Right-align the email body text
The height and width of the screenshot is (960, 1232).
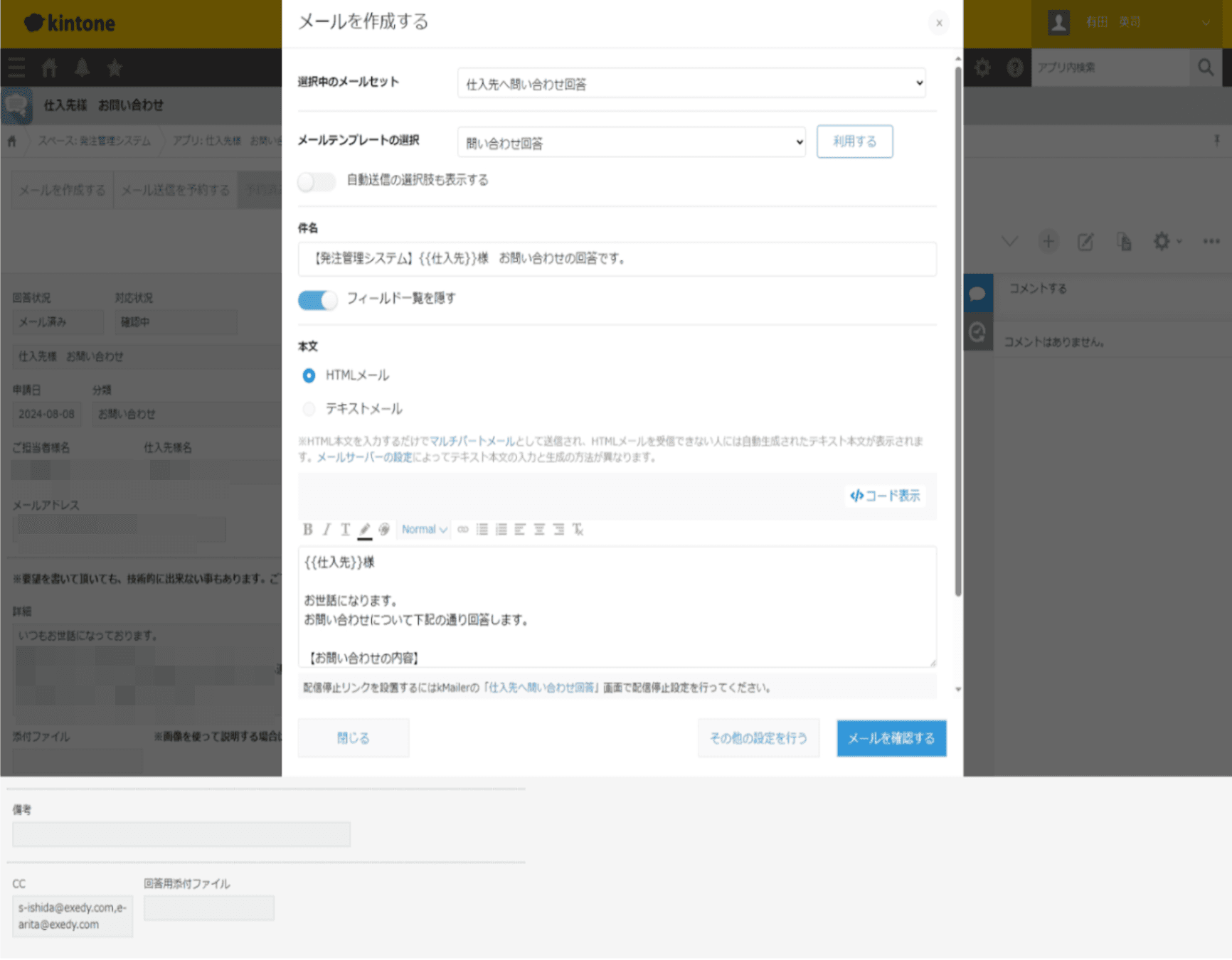[558, 529]
